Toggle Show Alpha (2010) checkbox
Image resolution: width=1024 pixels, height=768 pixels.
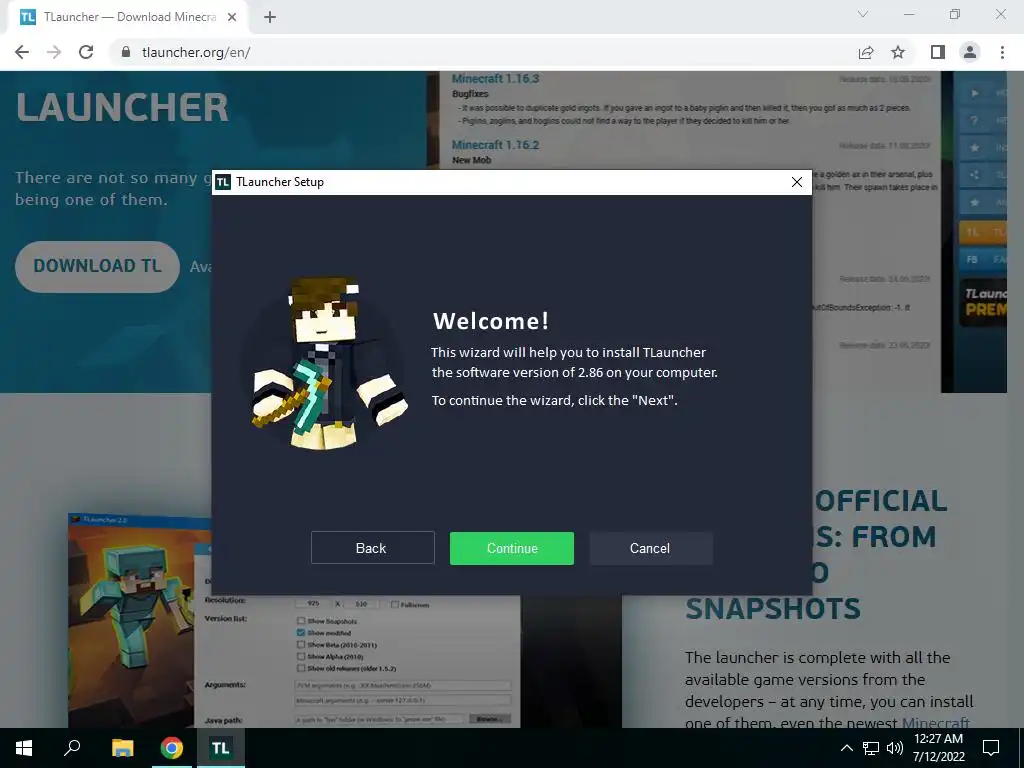pos(301,656)
